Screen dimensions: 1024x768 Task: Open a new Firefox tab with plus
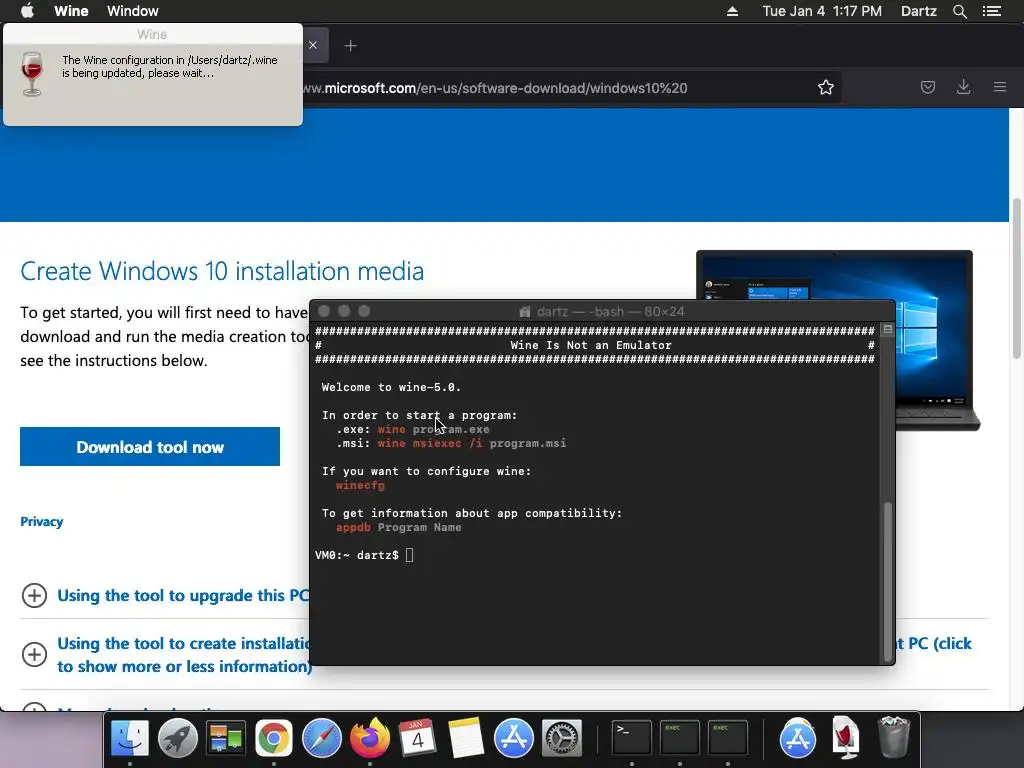pos(351,46)
